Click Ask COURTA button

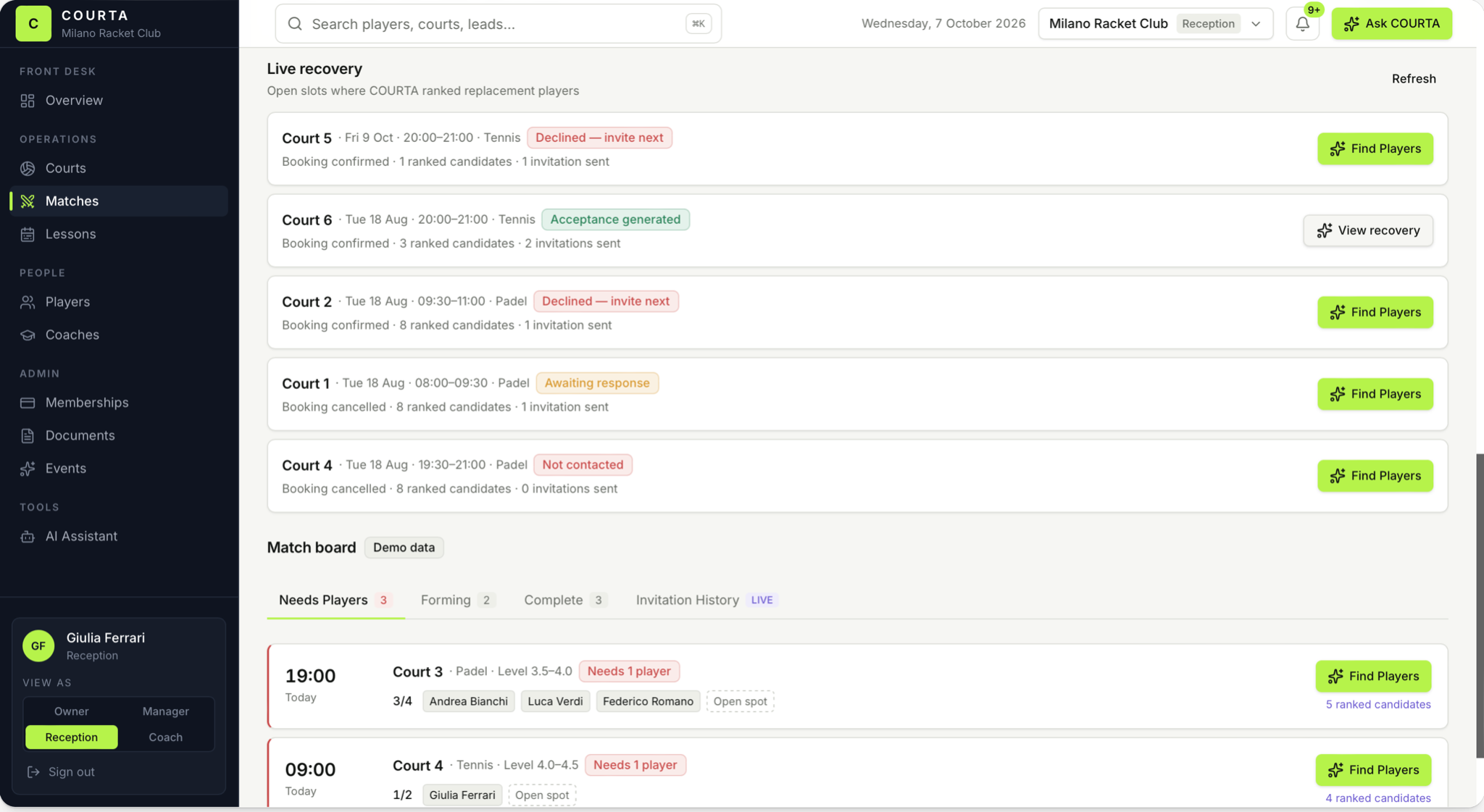[x=1391, y=24]
